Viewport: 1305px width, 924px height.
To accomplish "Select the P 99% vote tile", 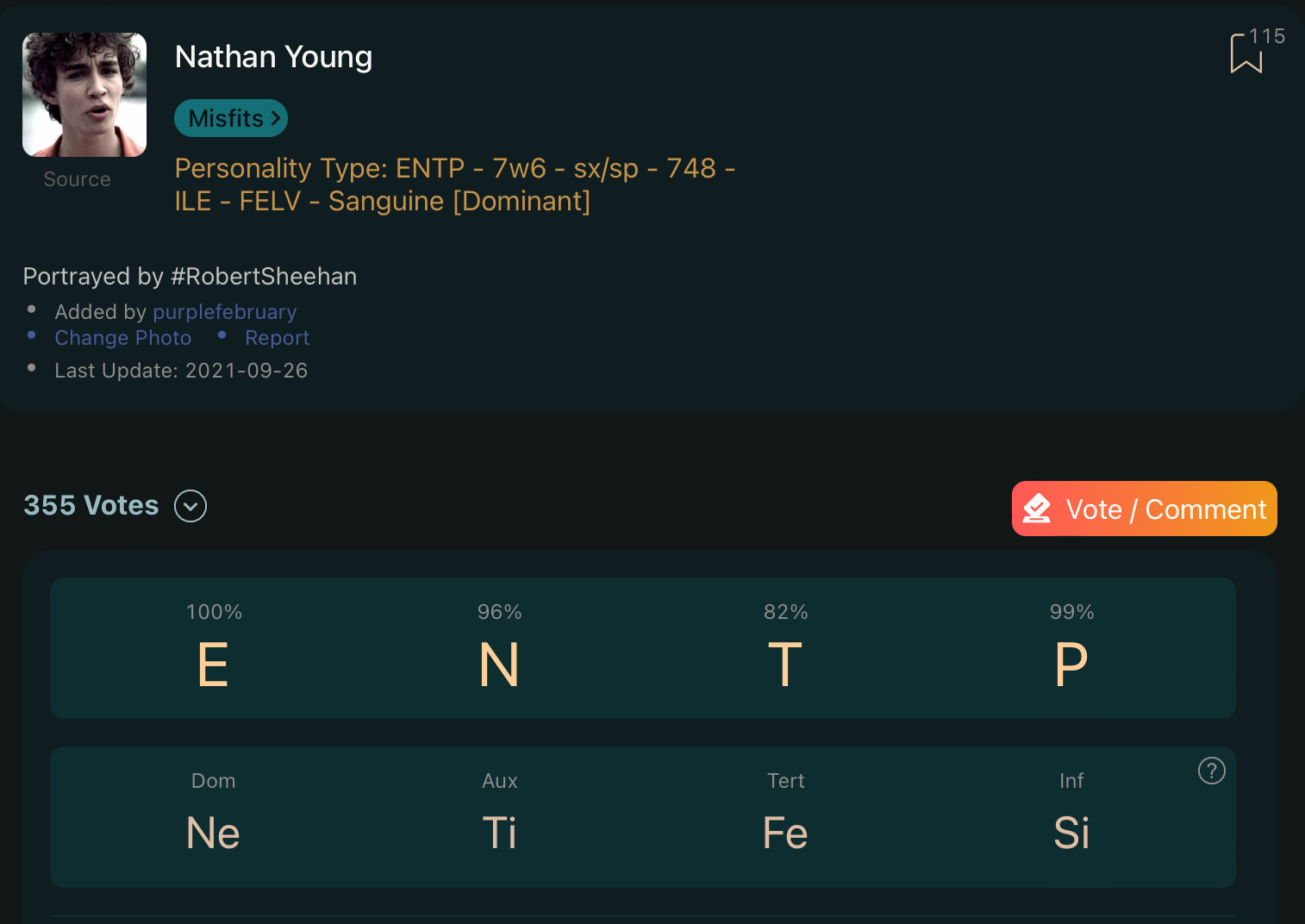I will point(1071,648).
